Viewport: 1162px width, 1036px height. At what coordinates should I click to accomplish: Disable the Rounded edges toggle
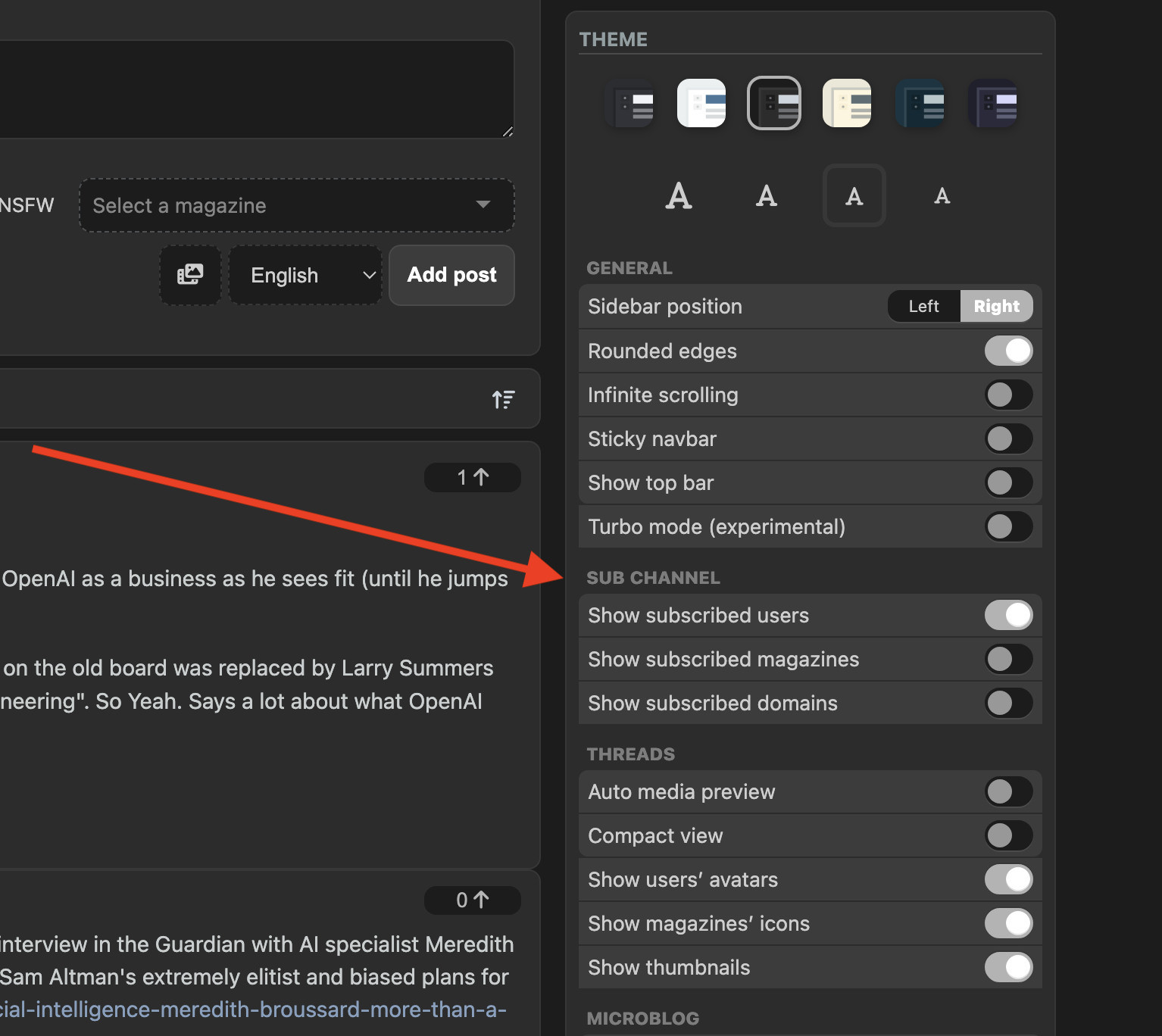pos(1008,351)
